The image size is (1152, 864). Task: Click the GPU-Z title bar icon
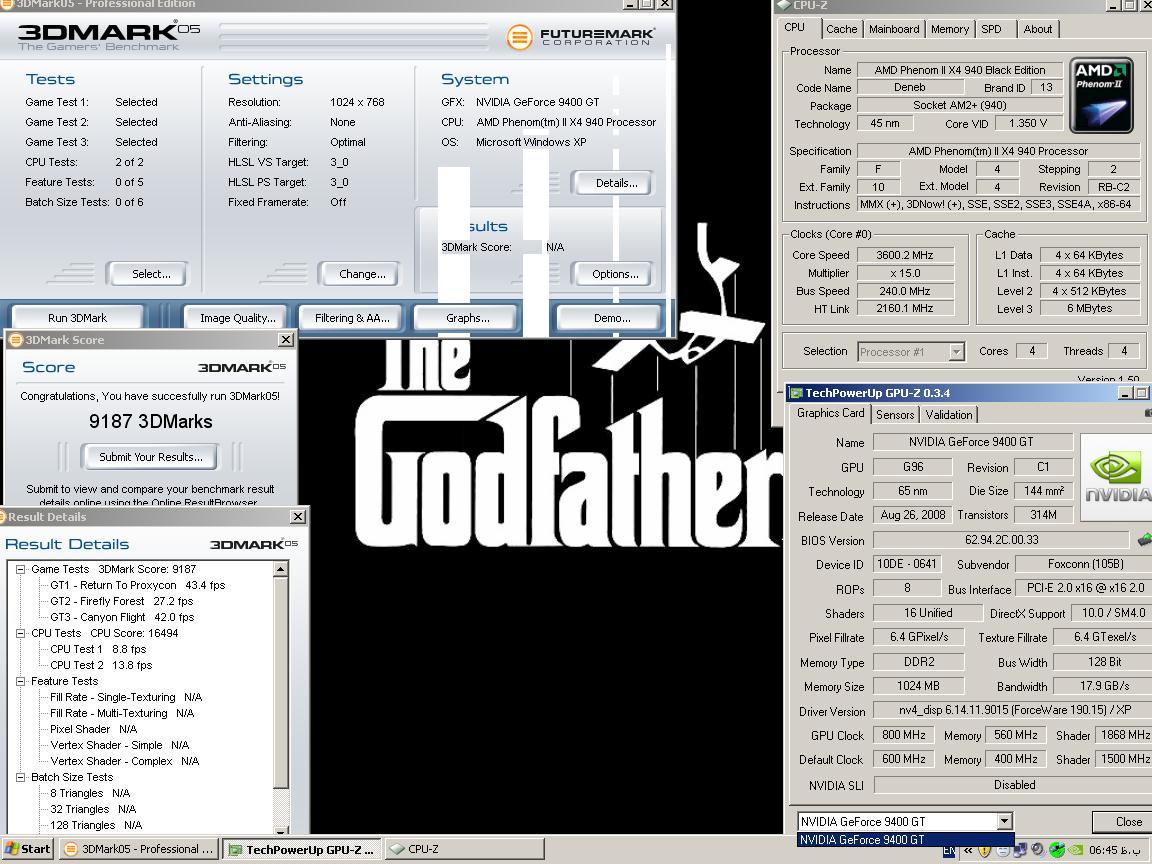click(x=796, y=393)
